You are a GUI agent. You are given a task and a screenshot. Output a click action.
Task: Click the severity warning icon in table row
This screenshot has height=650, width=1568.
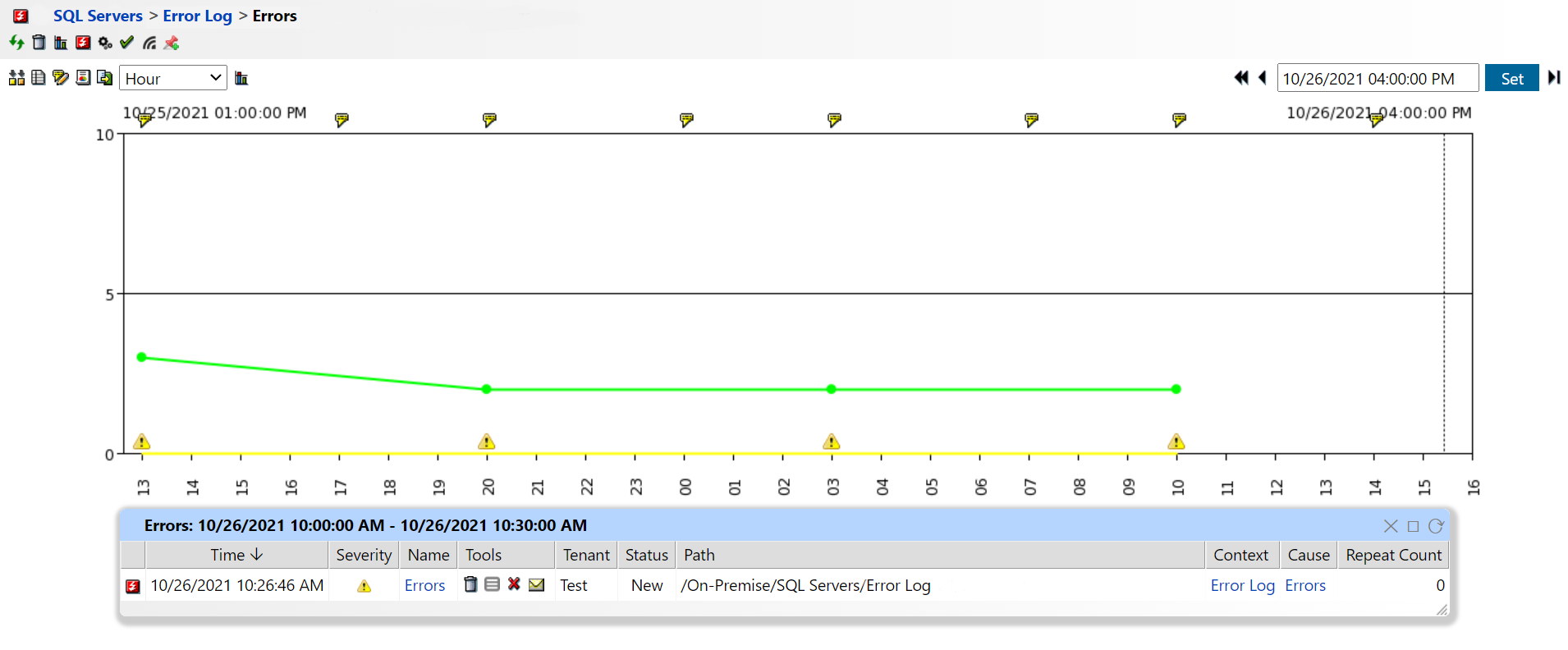364,586
